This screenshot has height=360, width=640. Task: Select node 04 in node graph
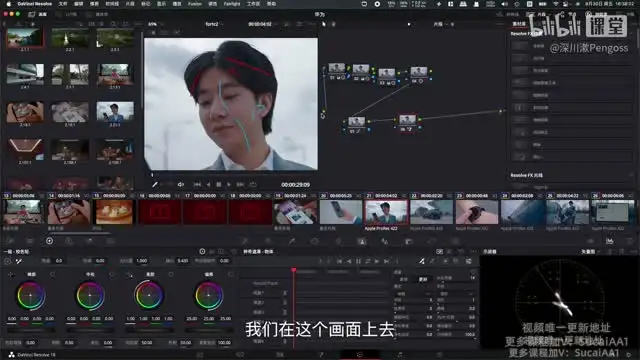click(x=419, y=72)
